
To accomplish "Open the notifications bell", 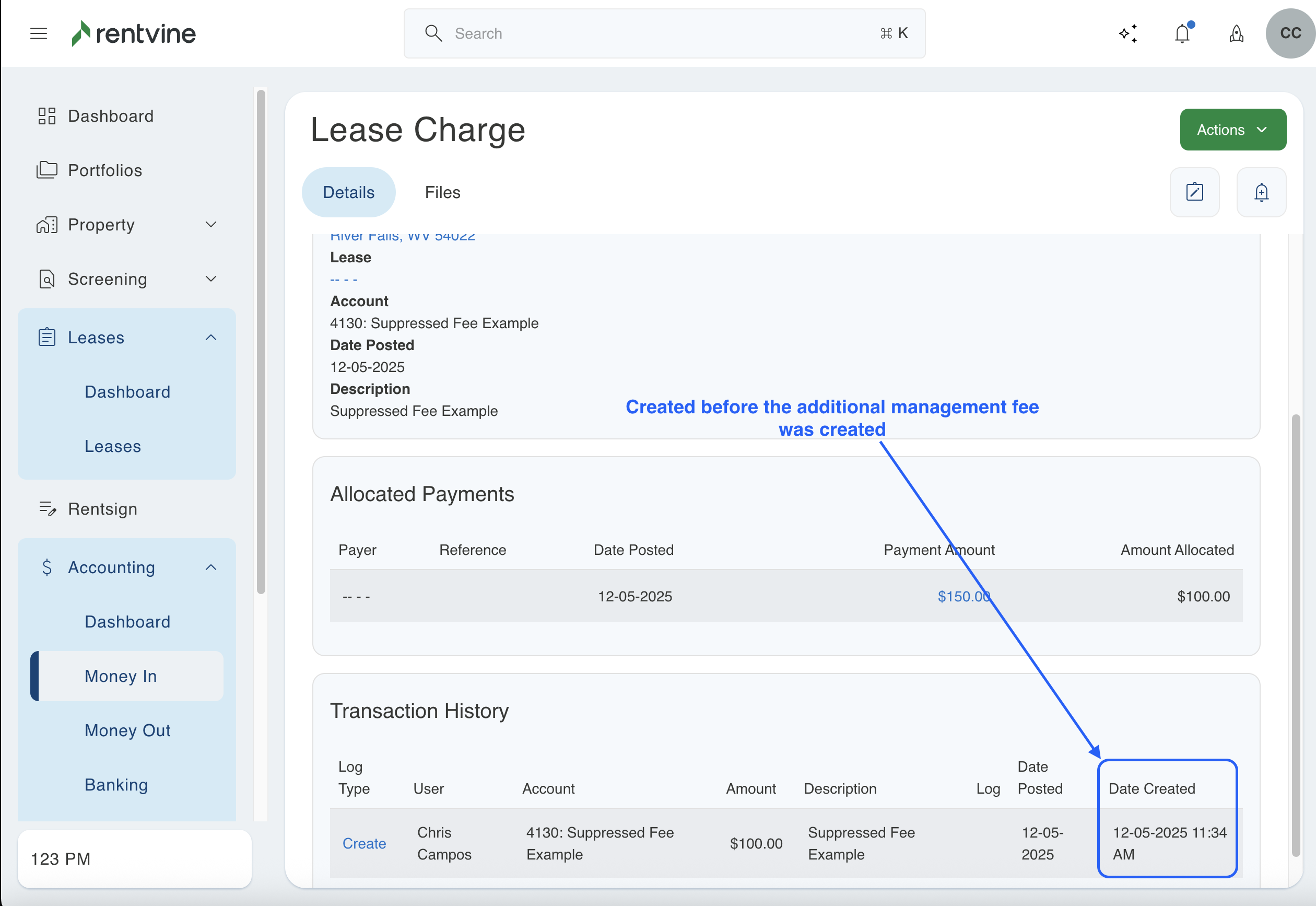I will point(1182,33).
